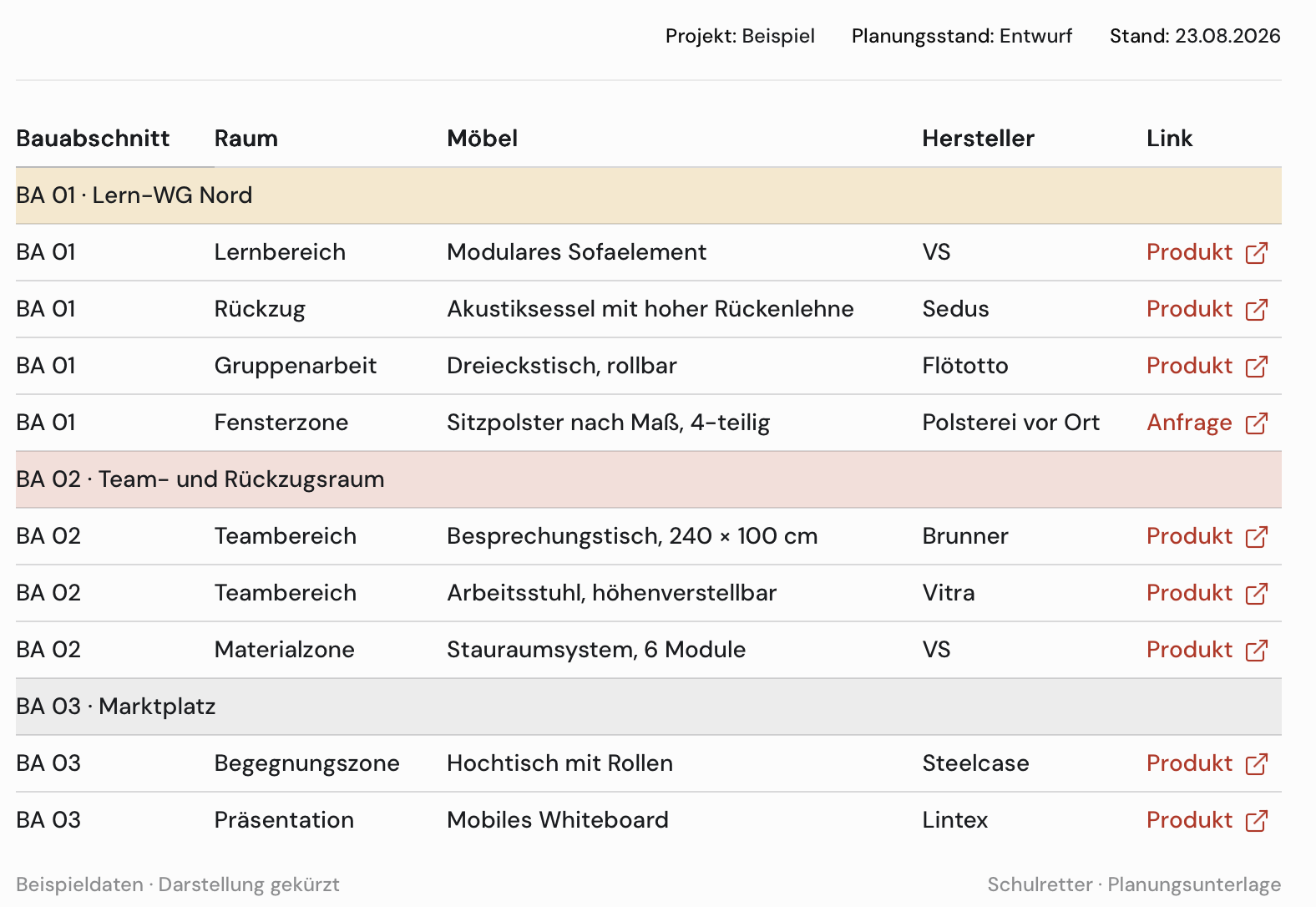The width and height of the screenshot is (1316, 907).
Task: Open external link icon for Mobiles Whiteboard
Action: pos(1257,821)
